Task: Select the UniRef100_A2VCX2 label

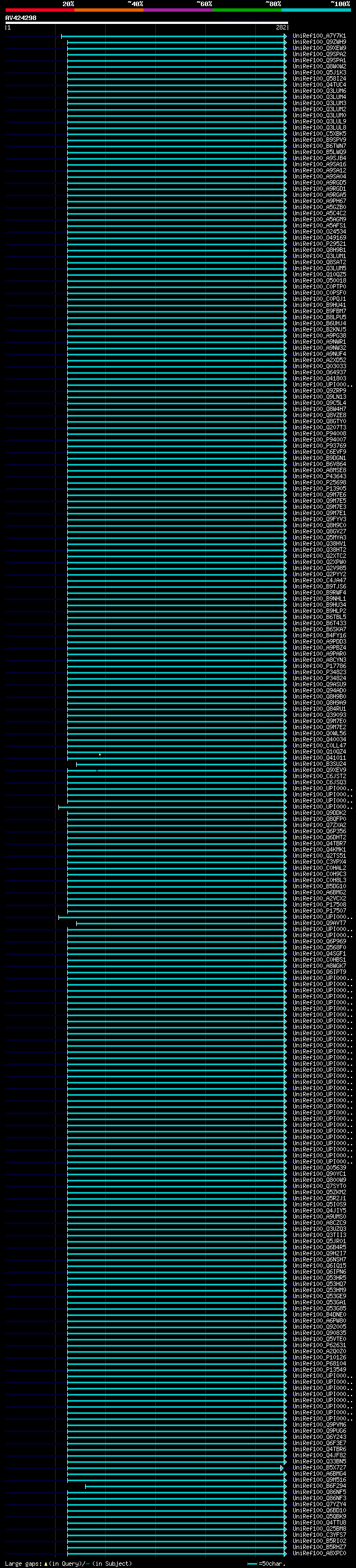Action: tap(319, 898)
